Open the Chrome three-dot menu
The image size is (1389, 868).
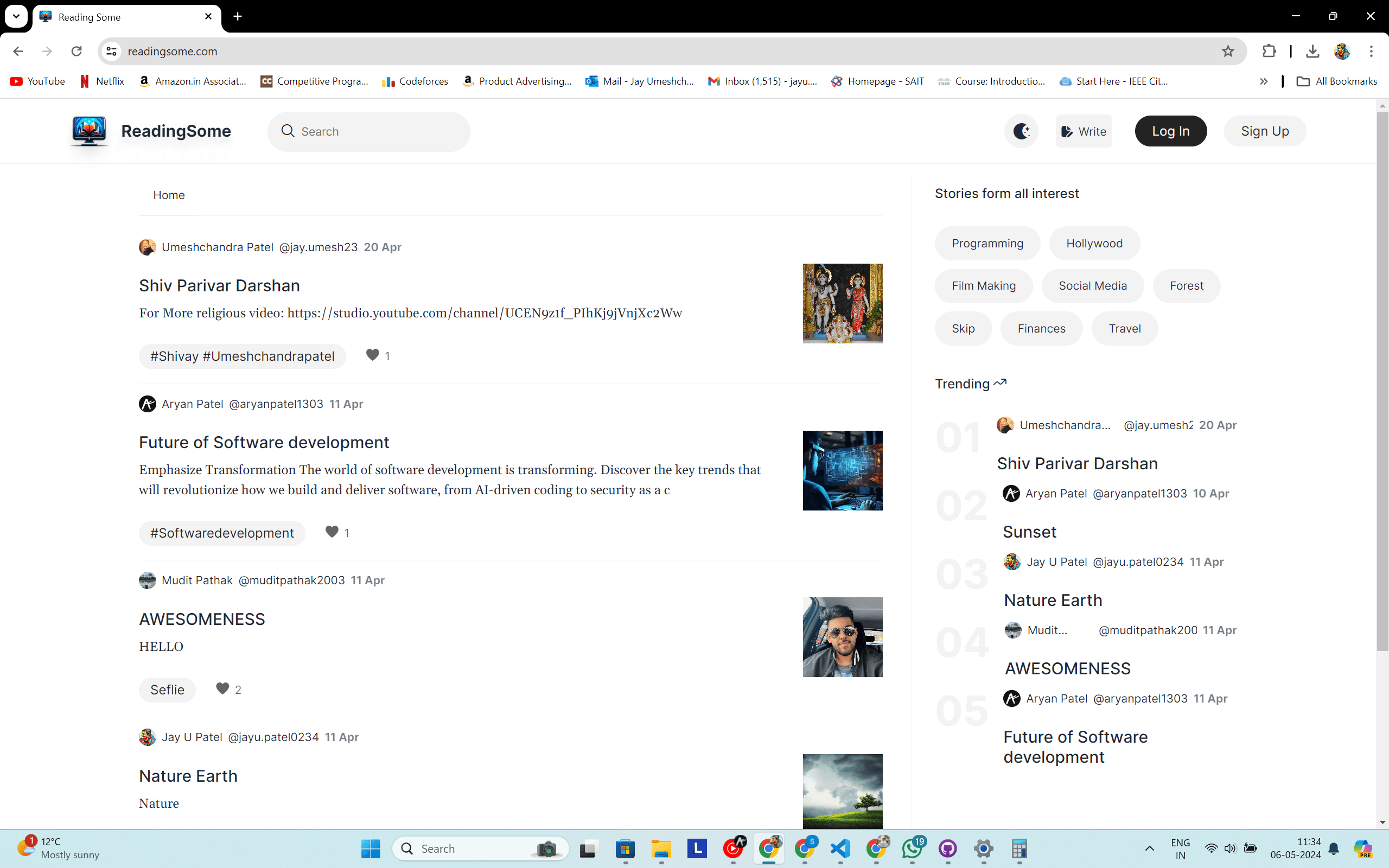(1371, 51)
